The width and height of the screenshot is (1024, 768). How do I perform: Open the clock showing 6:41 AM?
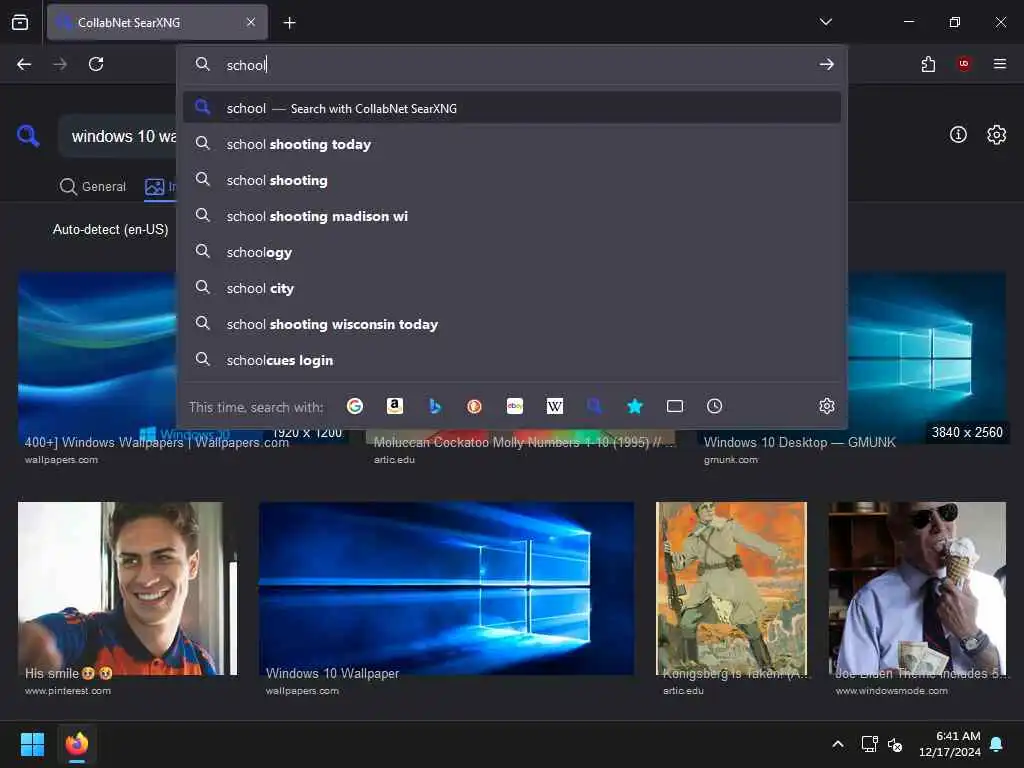(x=950, y=744)
